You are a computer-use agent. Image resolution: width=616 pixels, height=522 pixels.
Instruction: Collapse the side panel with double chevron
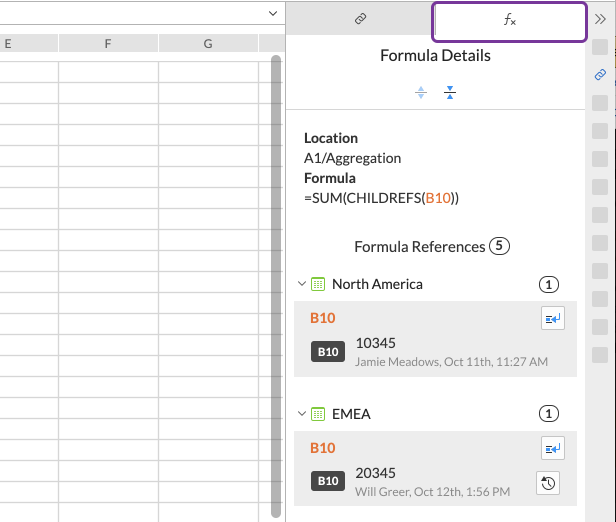pyautogui.click(x=600, y=18)
